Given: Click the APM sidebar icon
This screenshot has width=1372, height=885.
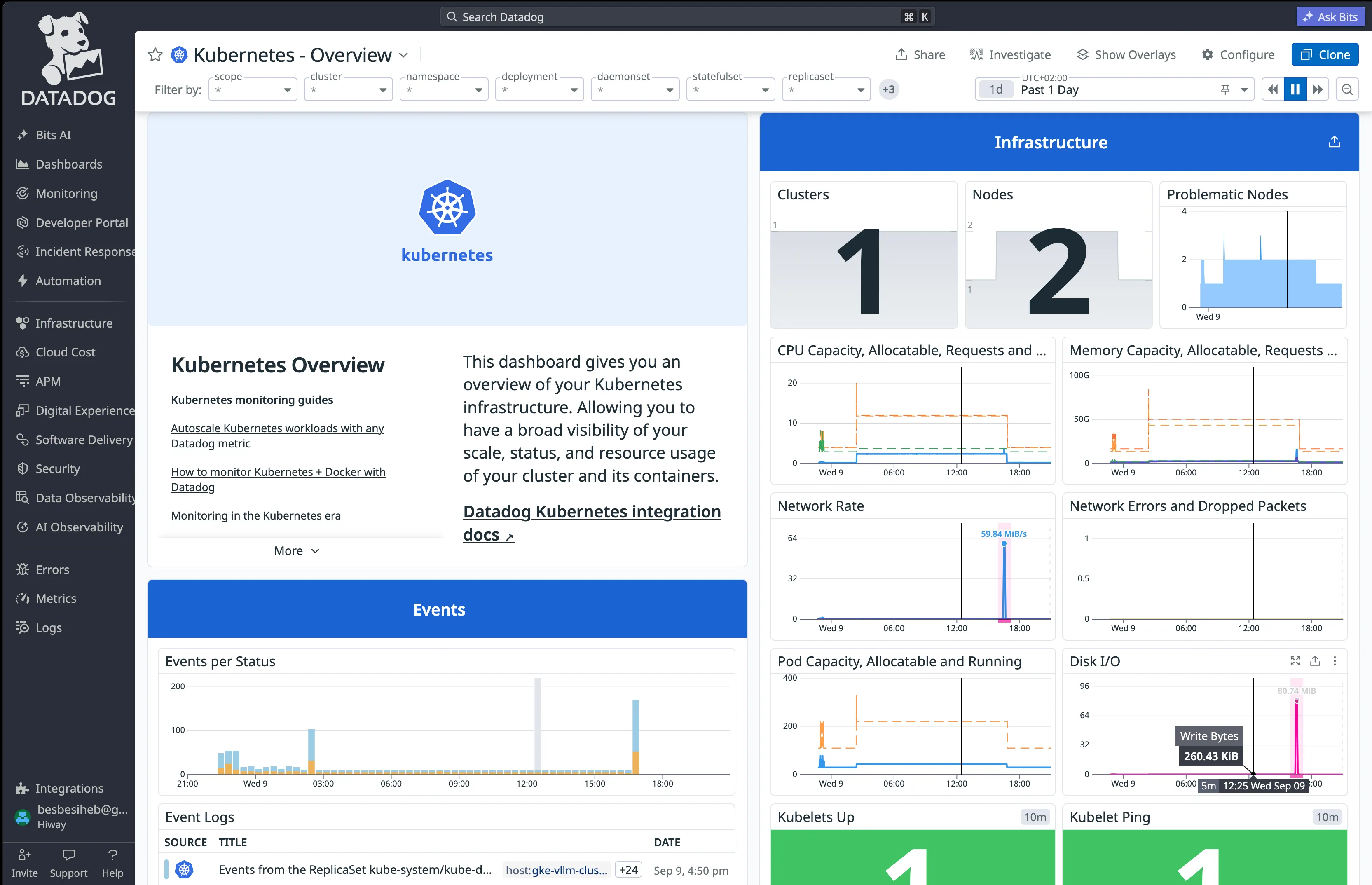Looking at the screenshot, I should [22, 381].
